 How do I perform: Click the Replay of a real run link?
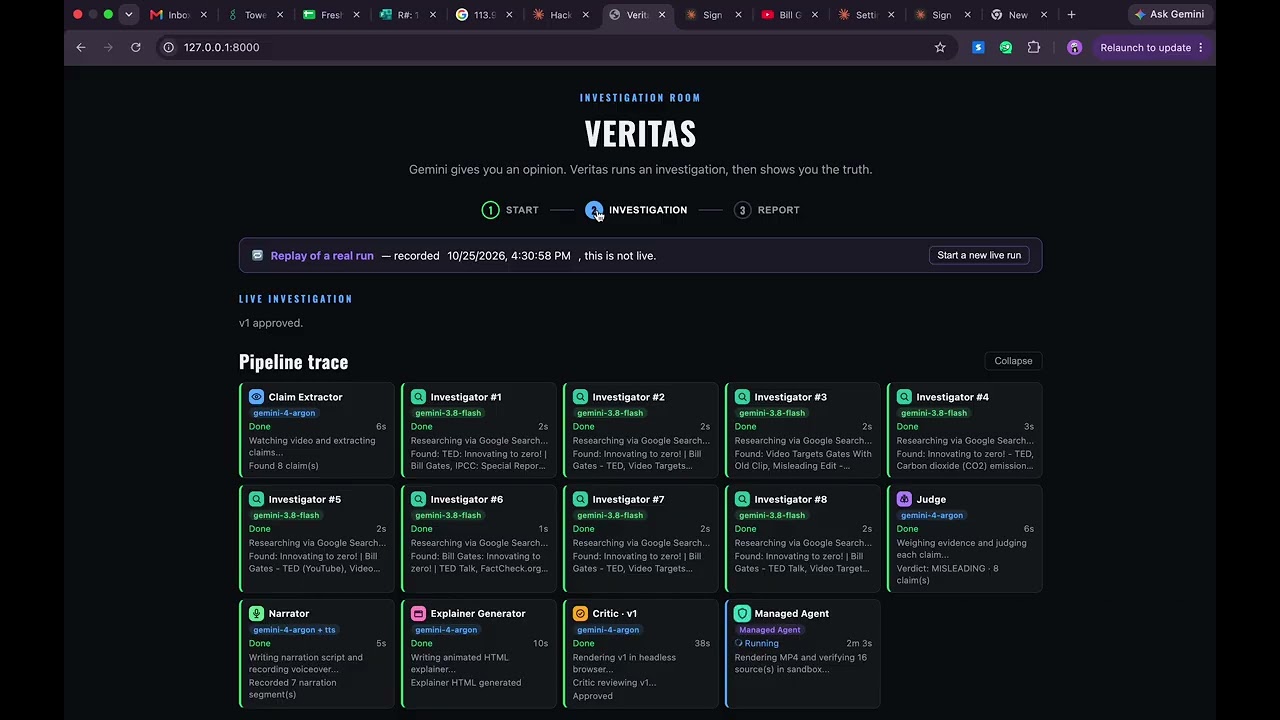click(x=322, y=256)
